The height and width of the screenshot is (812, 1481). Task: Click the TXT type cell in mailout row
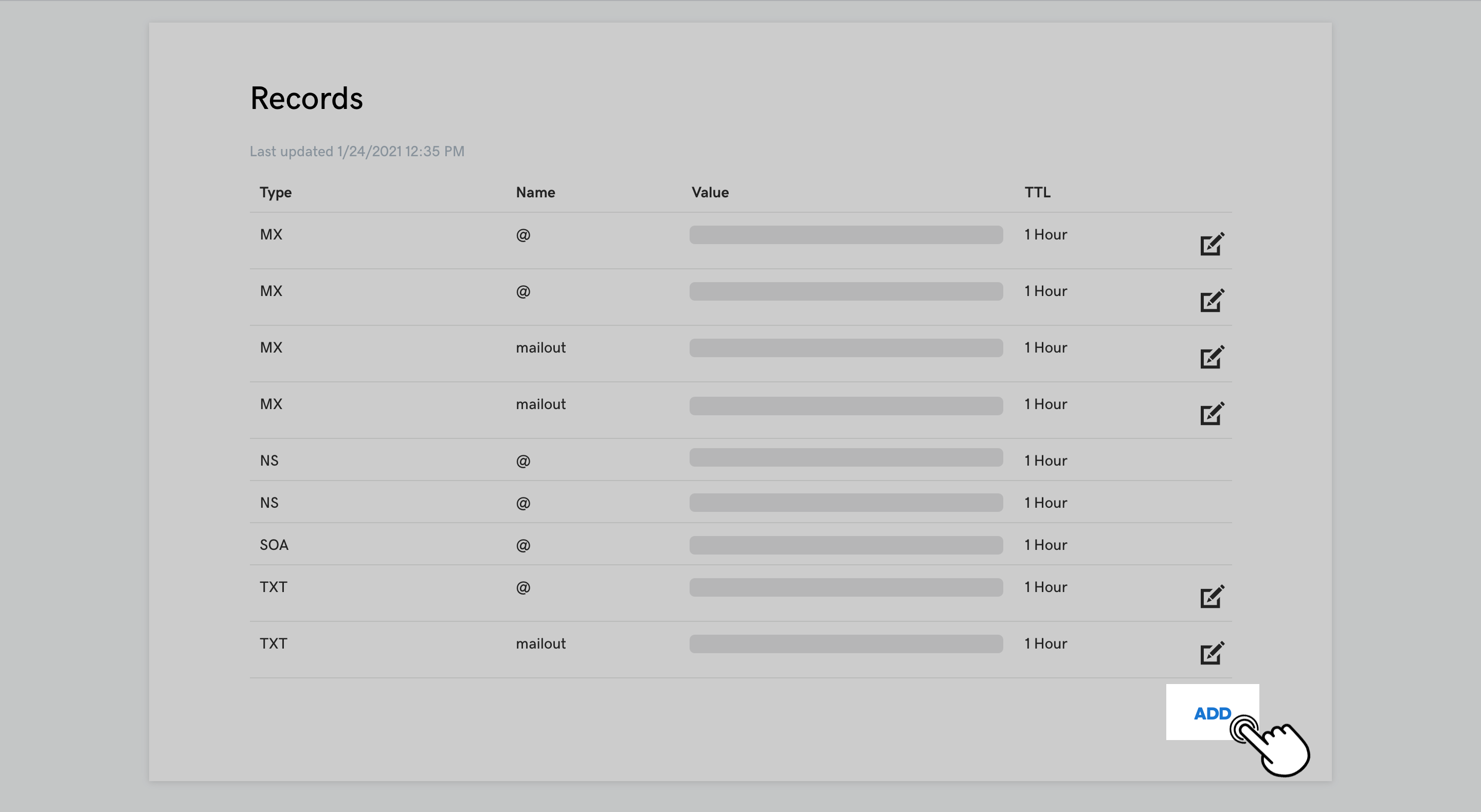coord(273,643)
